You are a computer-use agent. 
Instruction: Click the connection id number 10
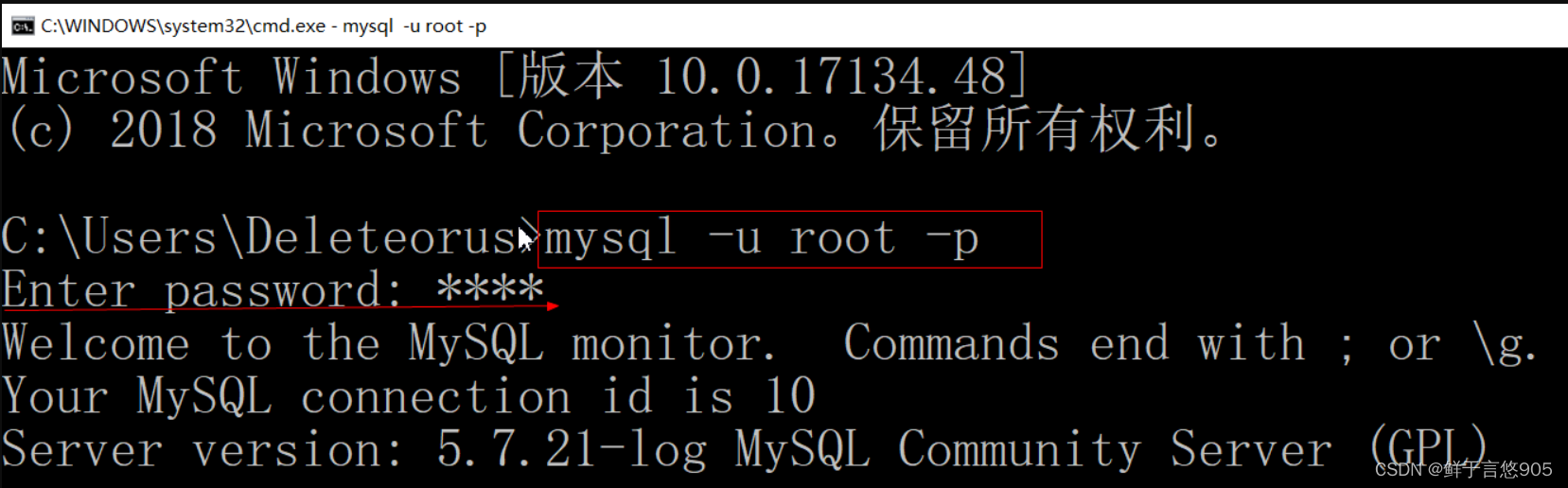click(x=790, y=396)
